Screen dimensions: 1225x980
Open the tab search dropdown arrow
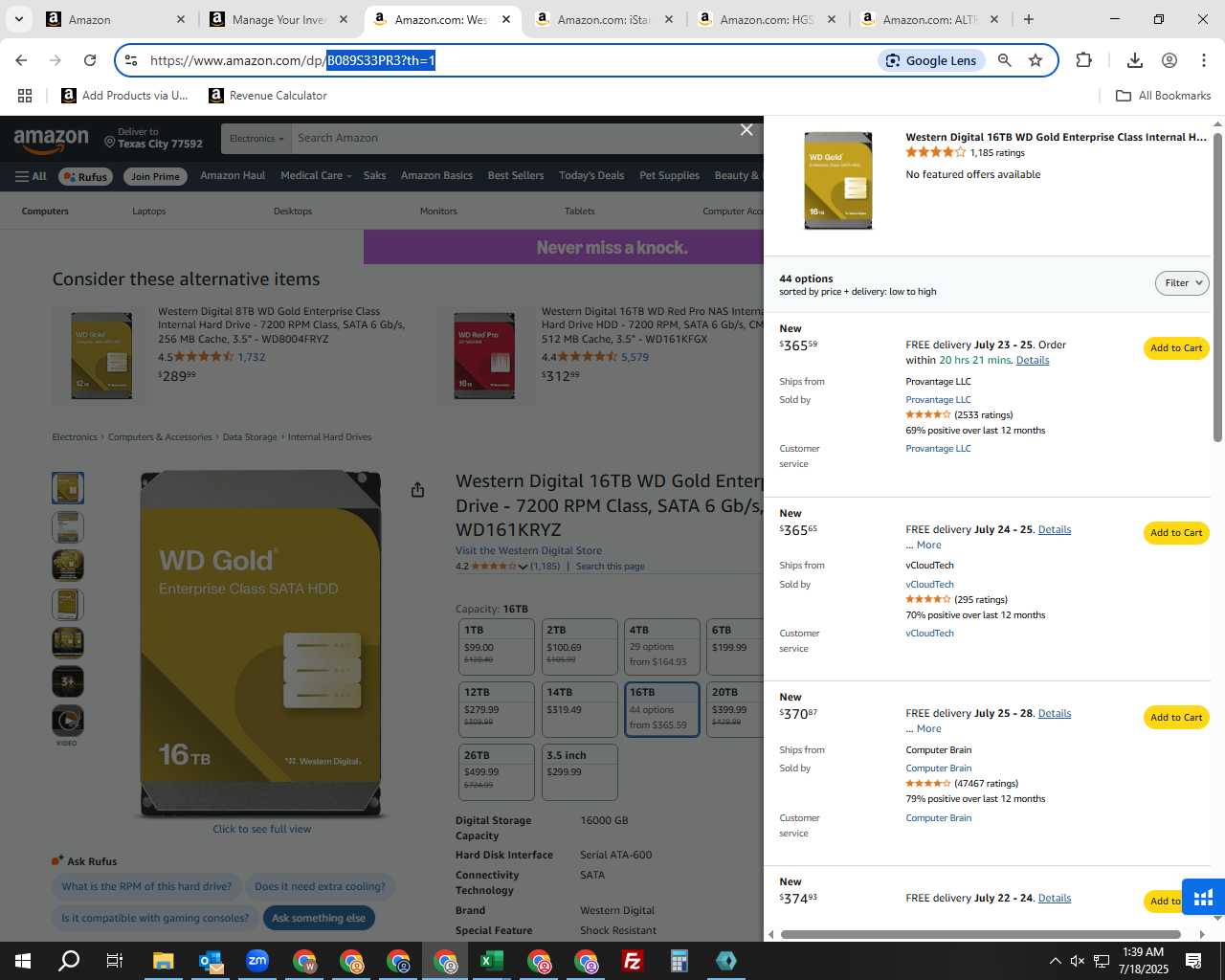[18, 19]
